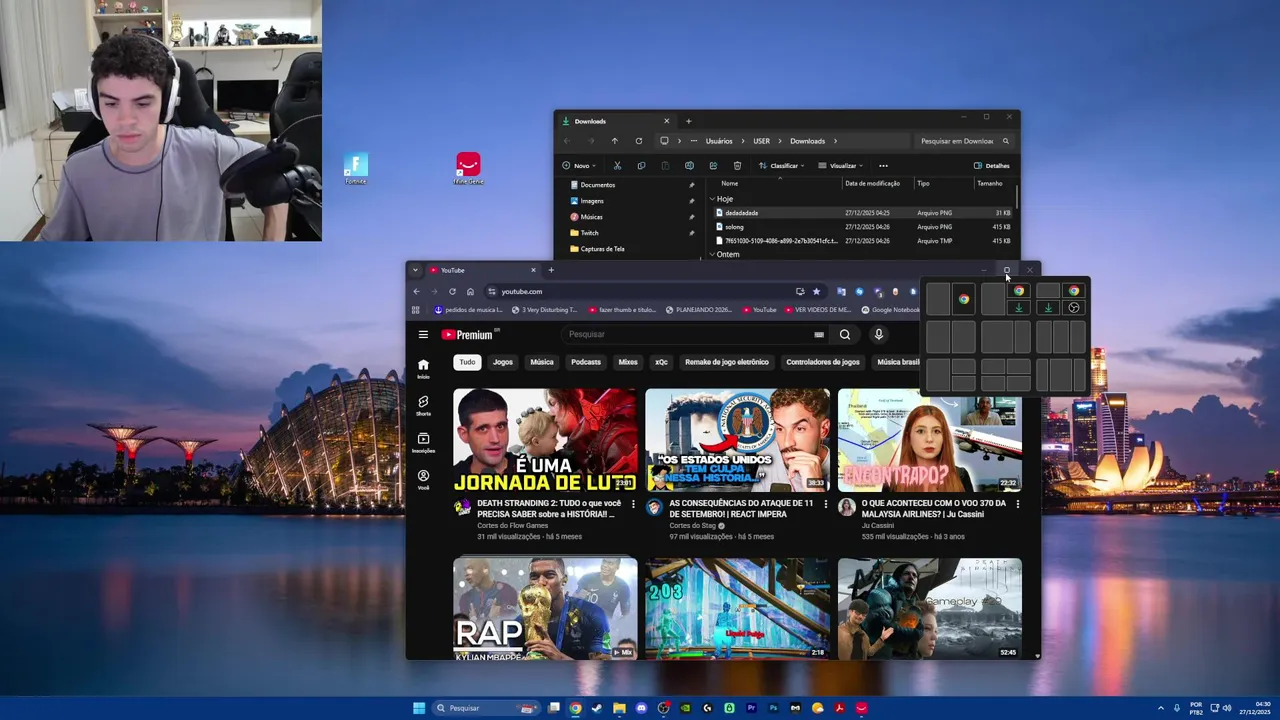Open the Malaysia Airlines voo 370 thumbnail
Image resolution: width=1280 pixels, height=720 pixels.
tap(930, 440)
